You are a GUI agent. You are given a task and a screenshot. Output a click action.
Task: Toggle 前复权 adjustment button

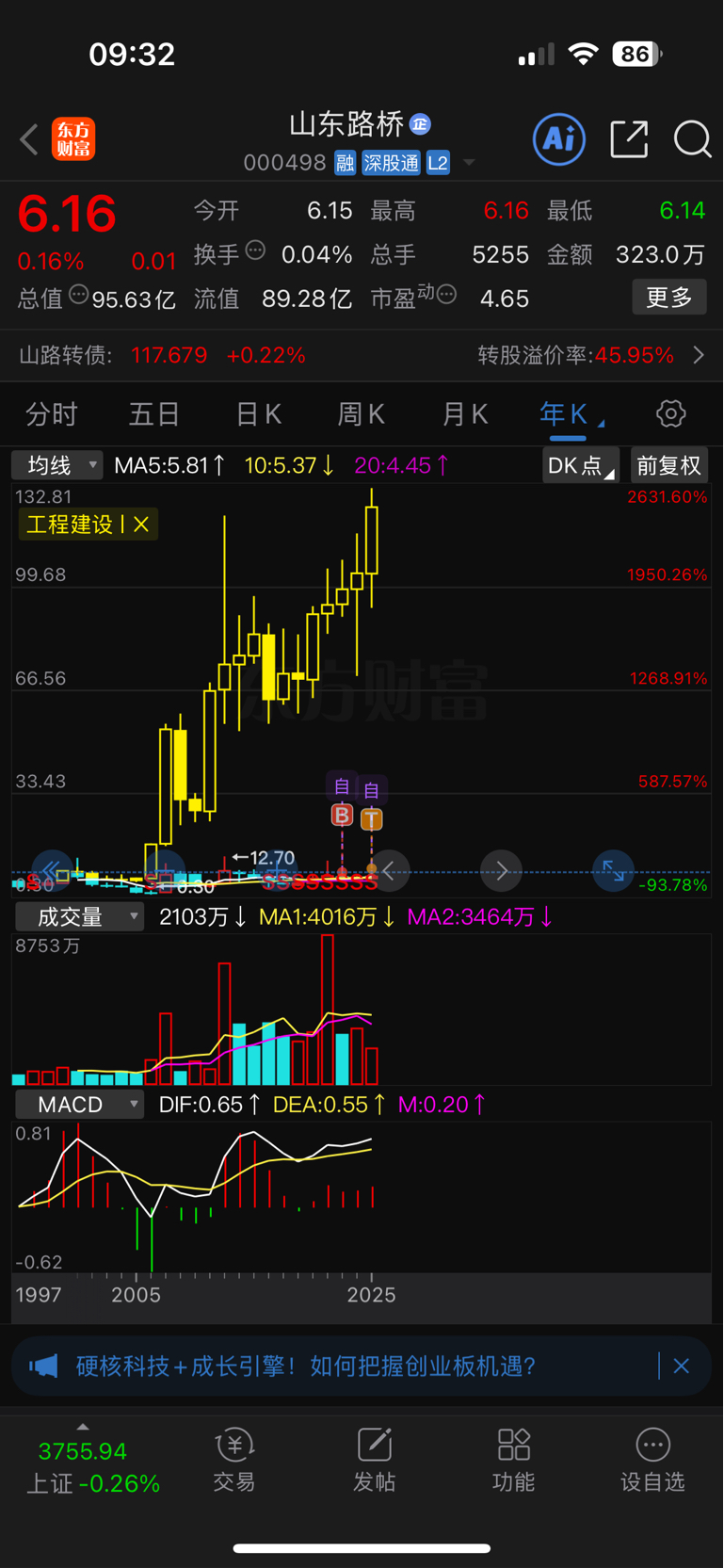tap(669, 465)
